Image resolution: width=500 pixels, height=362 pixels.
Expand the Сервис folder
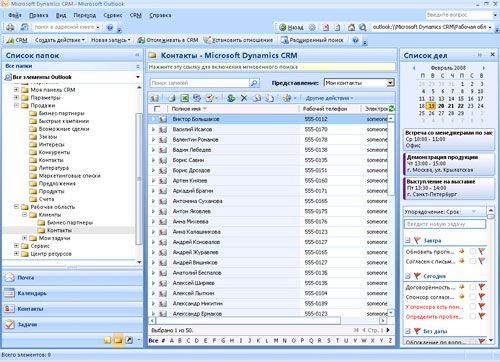pos(16,246)
